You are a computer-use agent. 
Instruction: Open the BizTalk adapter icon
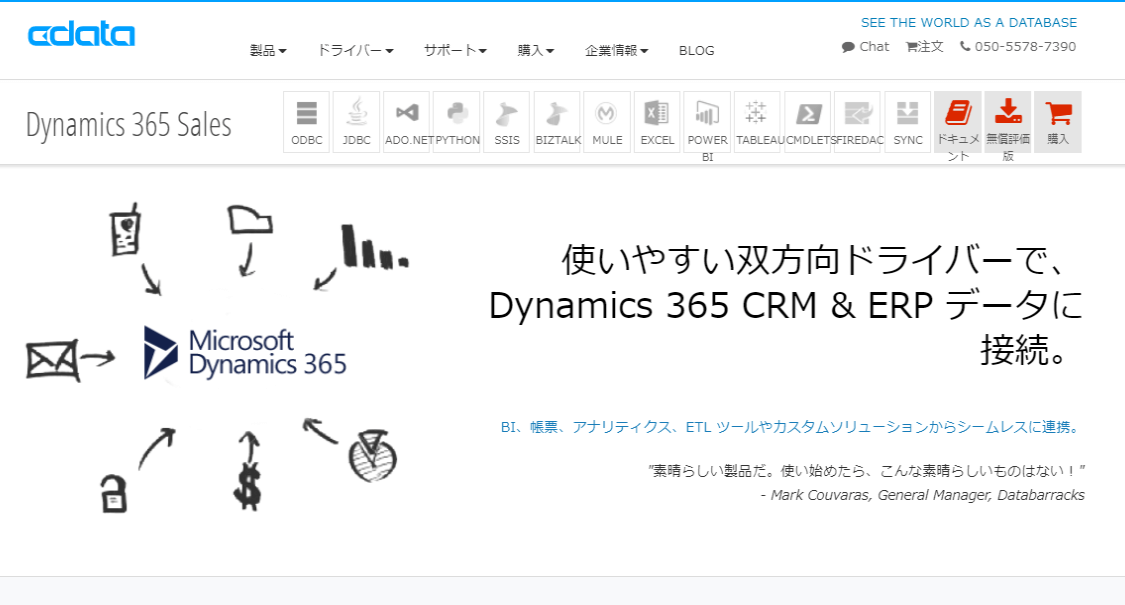coord(557,121)
